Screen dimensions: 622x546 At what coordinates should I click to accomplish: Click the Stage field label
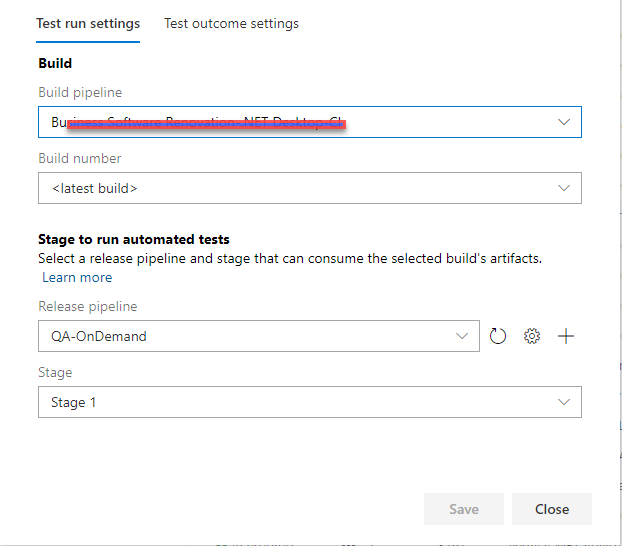coord(55,373)
